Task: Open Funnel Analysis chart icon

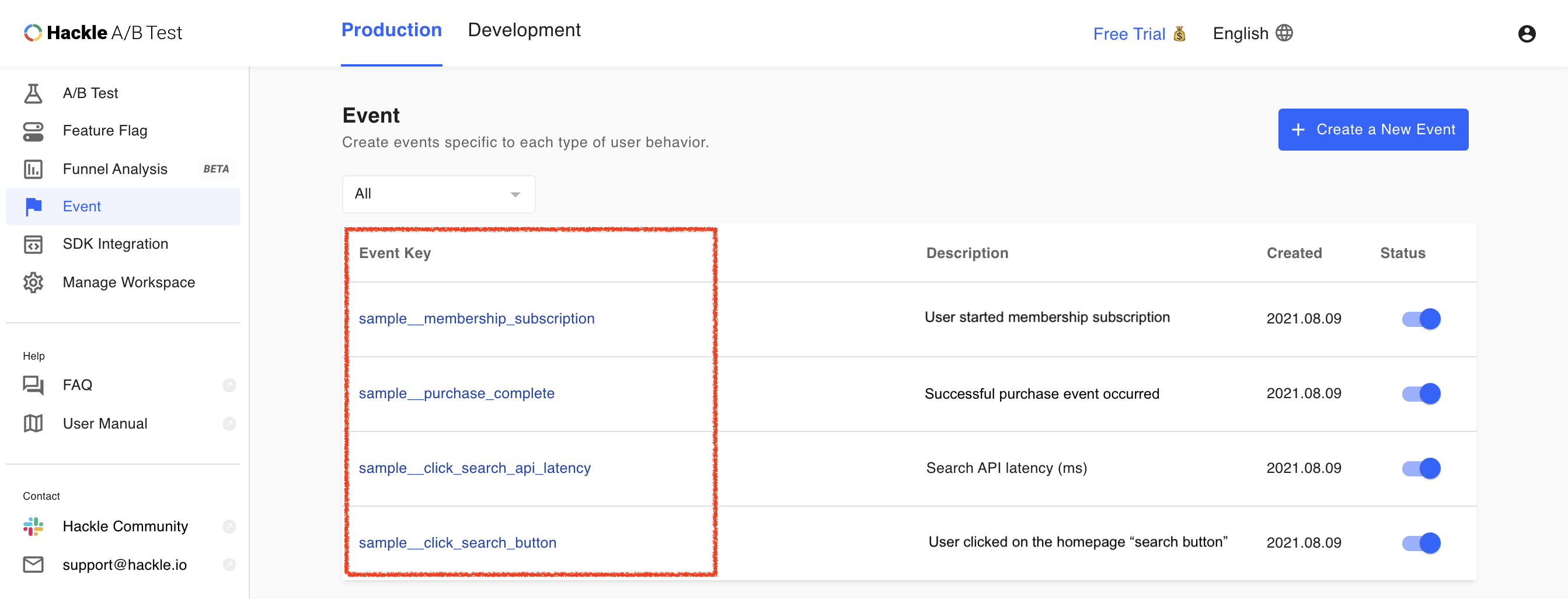Action: (33, 169)
